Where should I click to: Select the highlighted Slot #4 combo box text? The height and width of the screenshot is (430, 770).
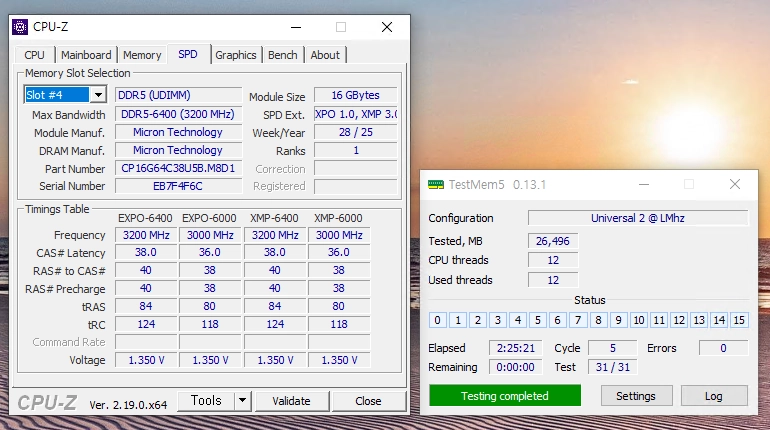tap(56, 95)
